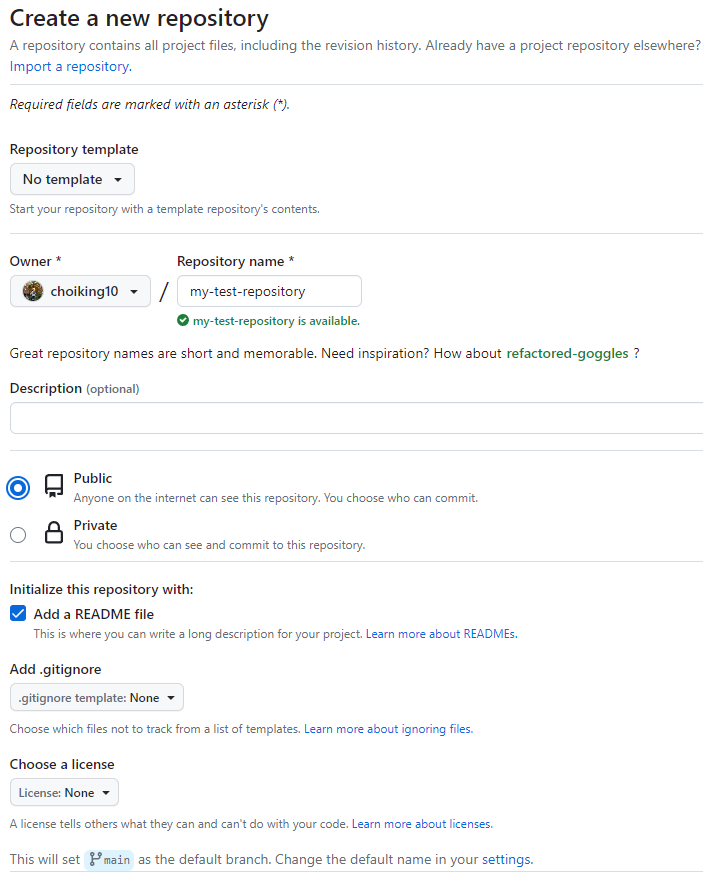Viewport: 703px width, 881px height.
Task: Open Learn more about ignoring files link
Action: (388, 729)
